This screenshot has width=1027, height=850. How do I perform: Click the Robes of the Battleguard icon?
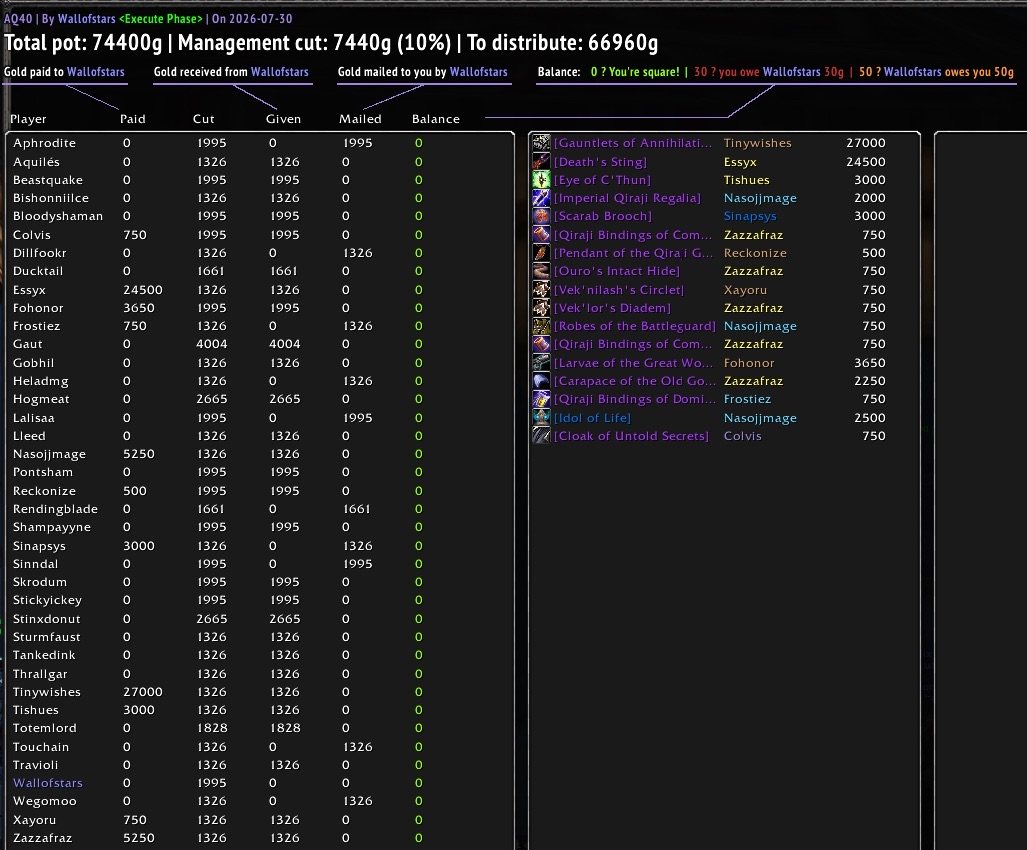coord(541,326)
